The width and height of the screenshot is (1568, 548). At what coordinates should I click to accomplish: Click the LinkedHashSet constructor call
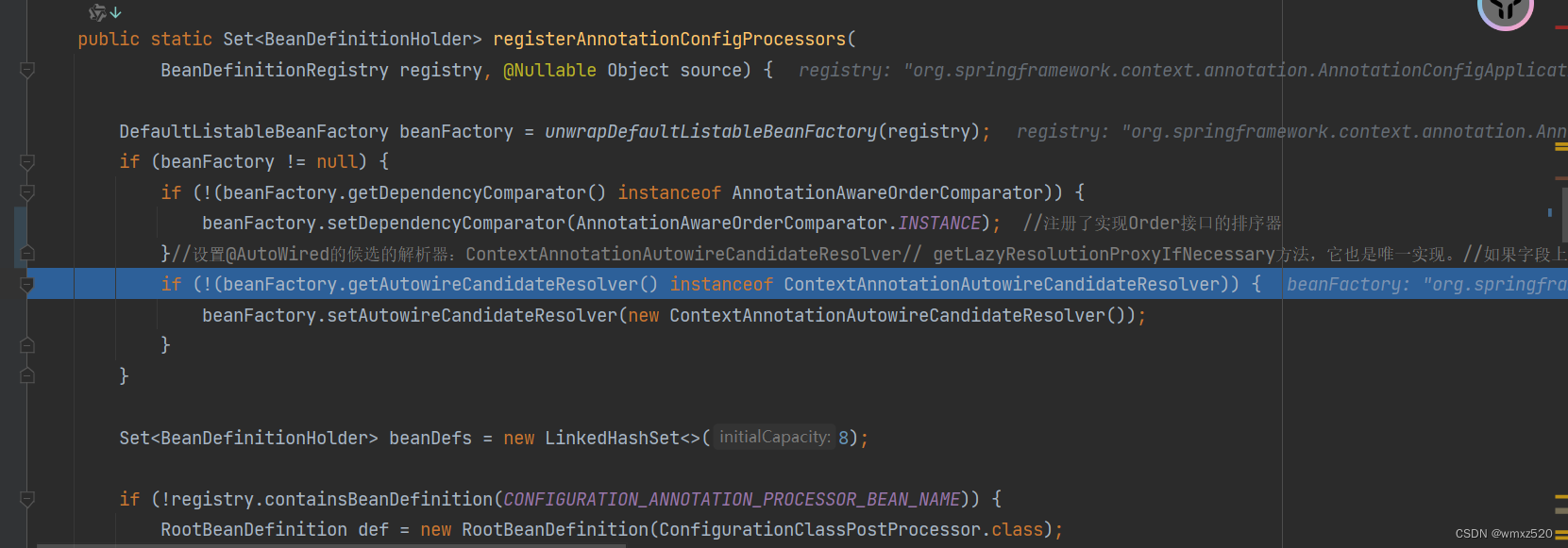click(x=623, y=438)
